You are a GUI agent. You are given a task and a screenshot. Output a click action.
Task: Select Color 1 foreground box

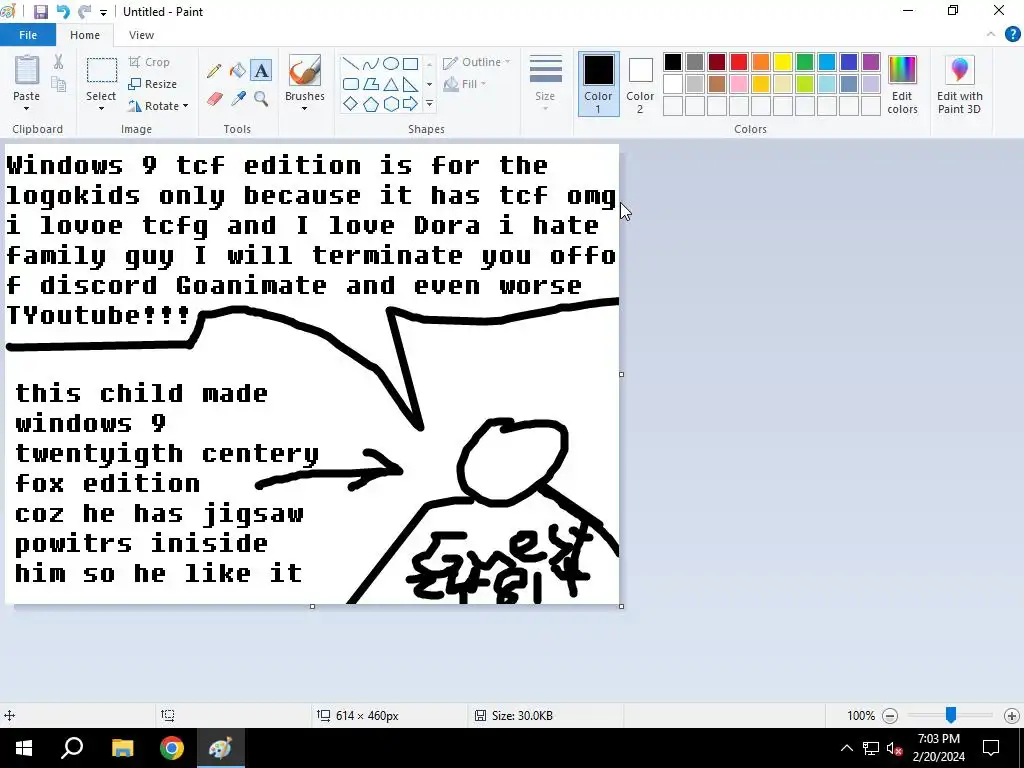click(x=598, y=84)
